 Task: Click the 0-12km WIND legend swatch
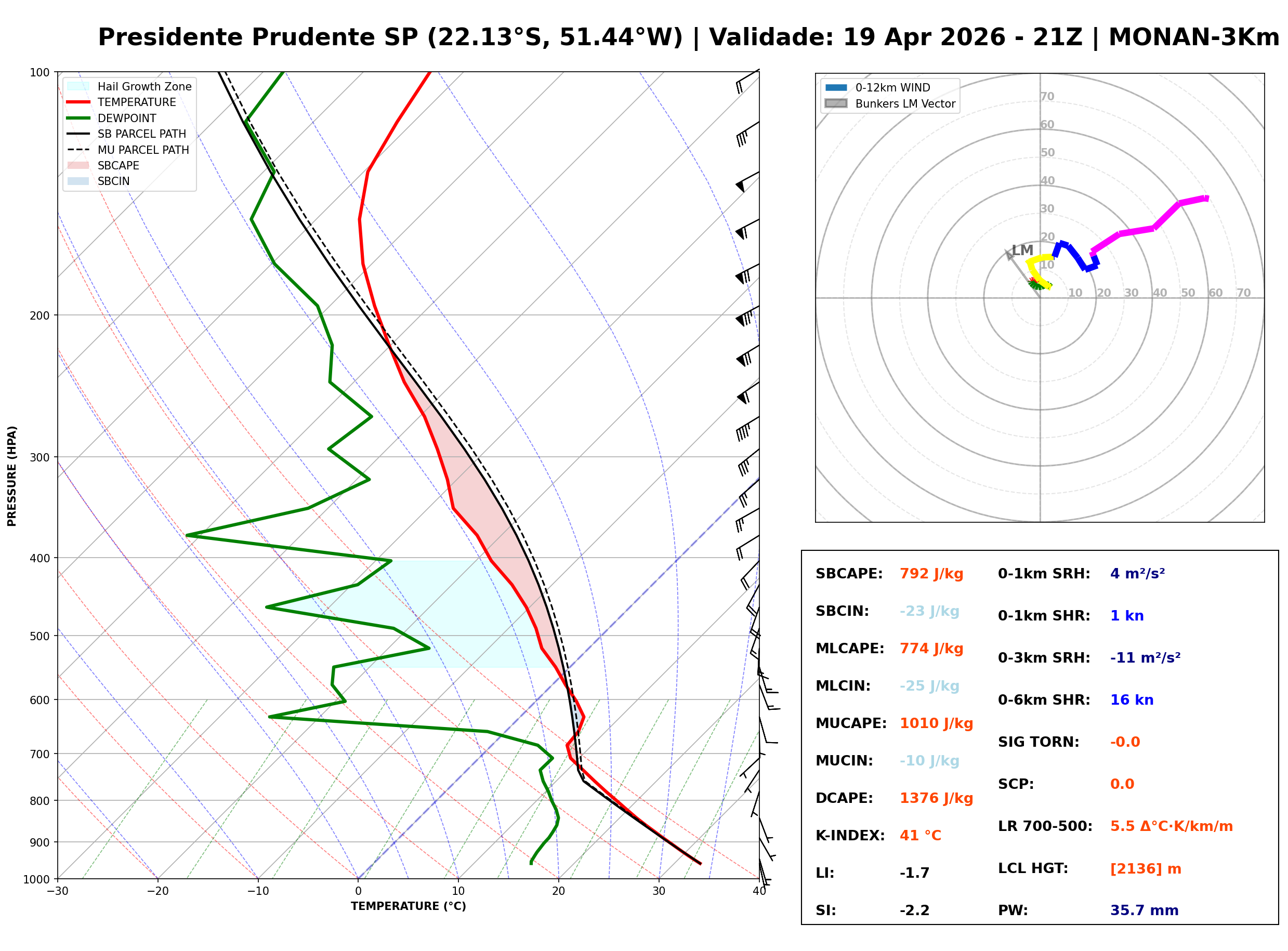click(836, 87)
